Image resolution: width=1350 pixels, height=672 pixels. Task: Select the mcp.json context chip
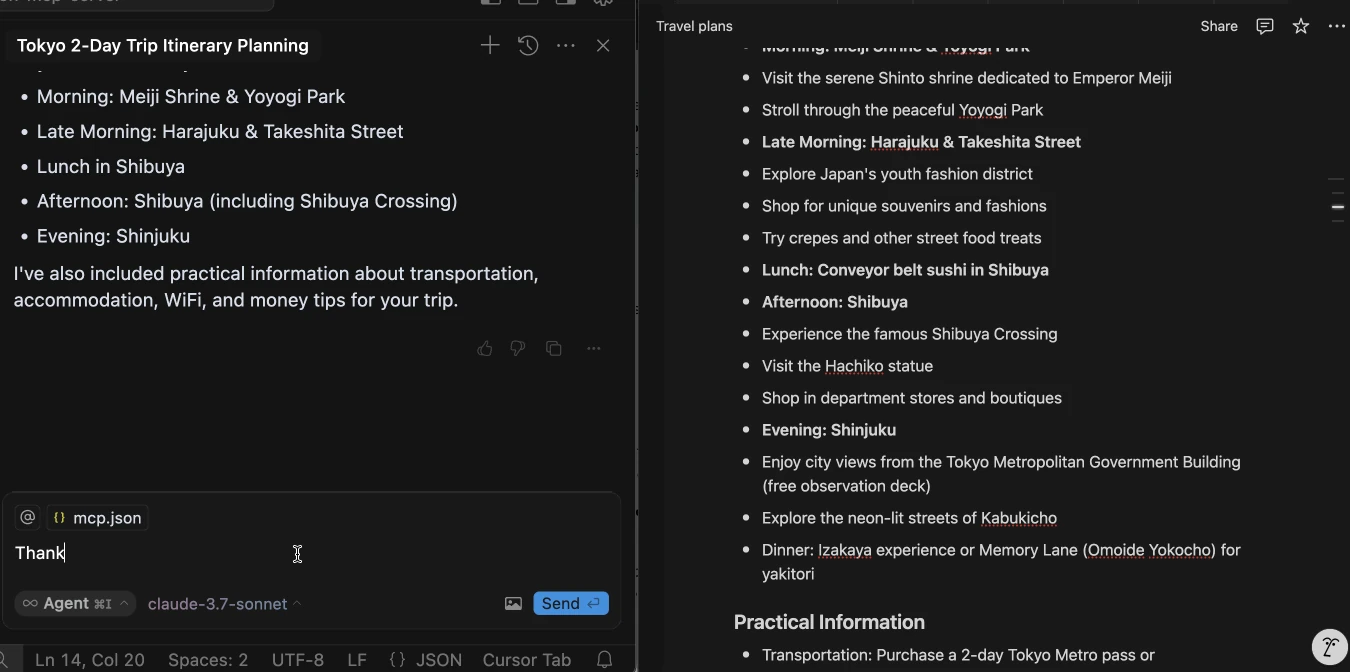point(98,518)
